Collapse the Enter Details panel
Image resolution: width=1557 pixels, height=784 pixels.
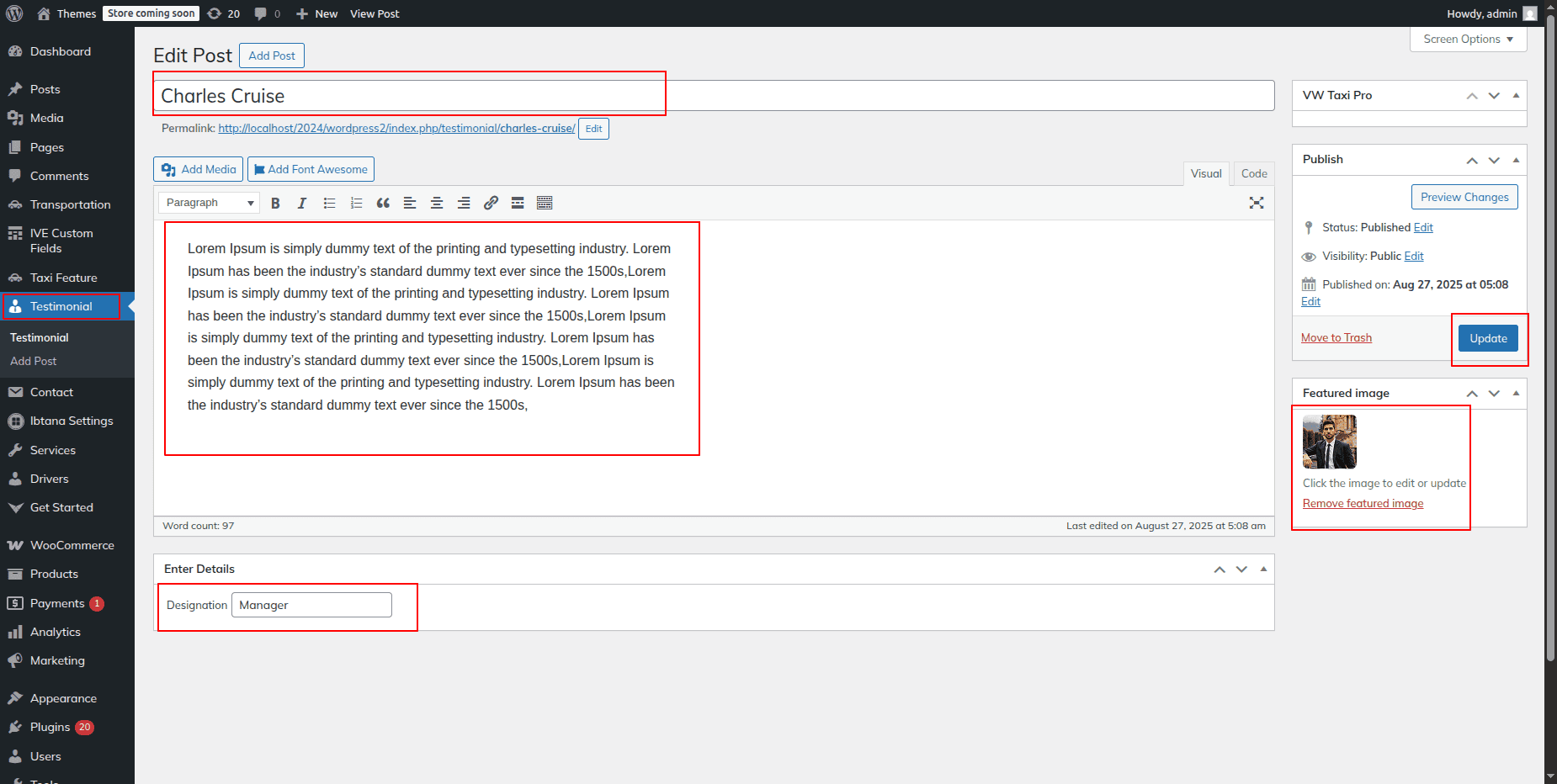click(x=1263, y=569)
